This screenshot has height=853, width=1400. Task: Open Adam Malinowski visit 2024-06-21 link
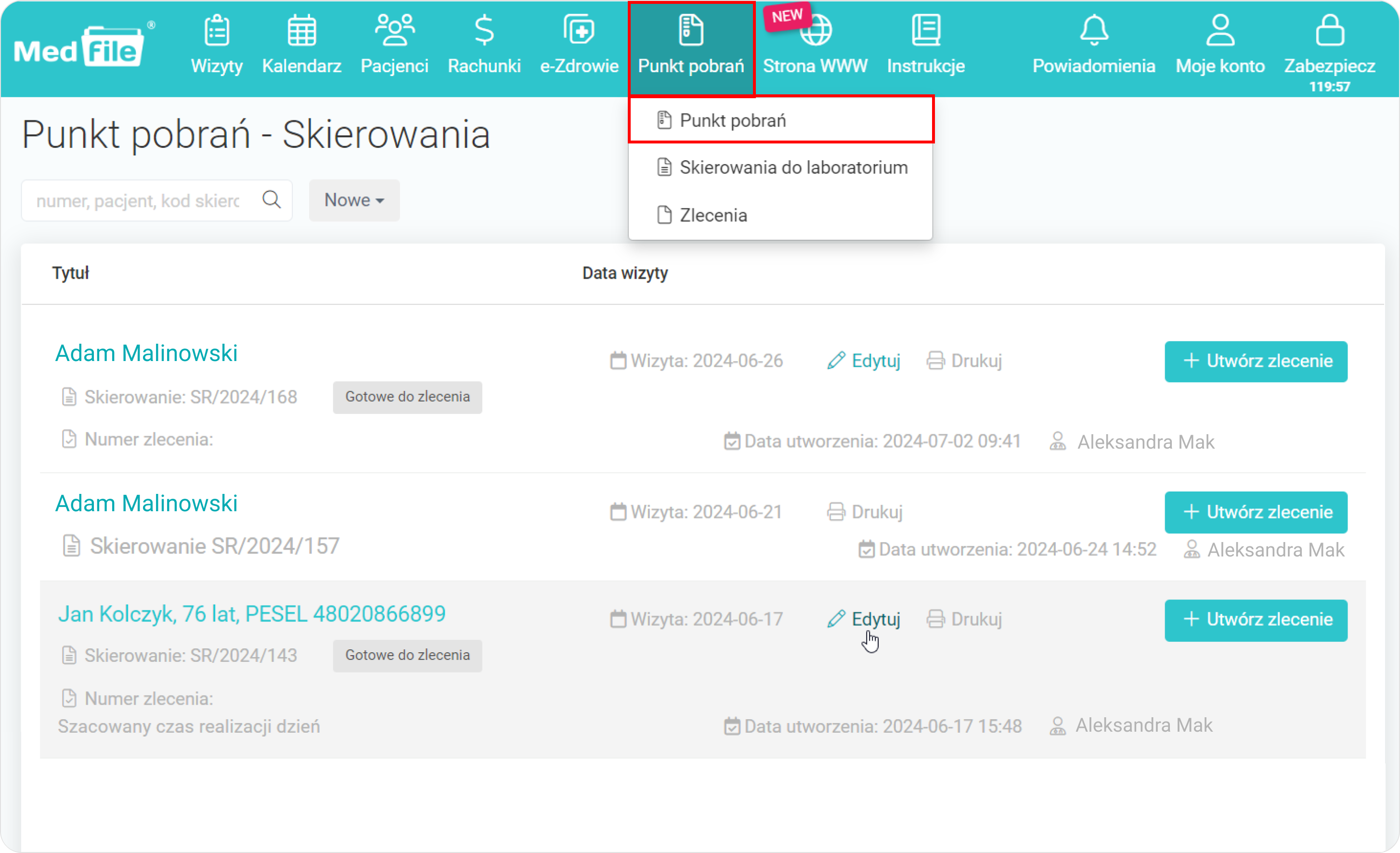coord(146,504)
